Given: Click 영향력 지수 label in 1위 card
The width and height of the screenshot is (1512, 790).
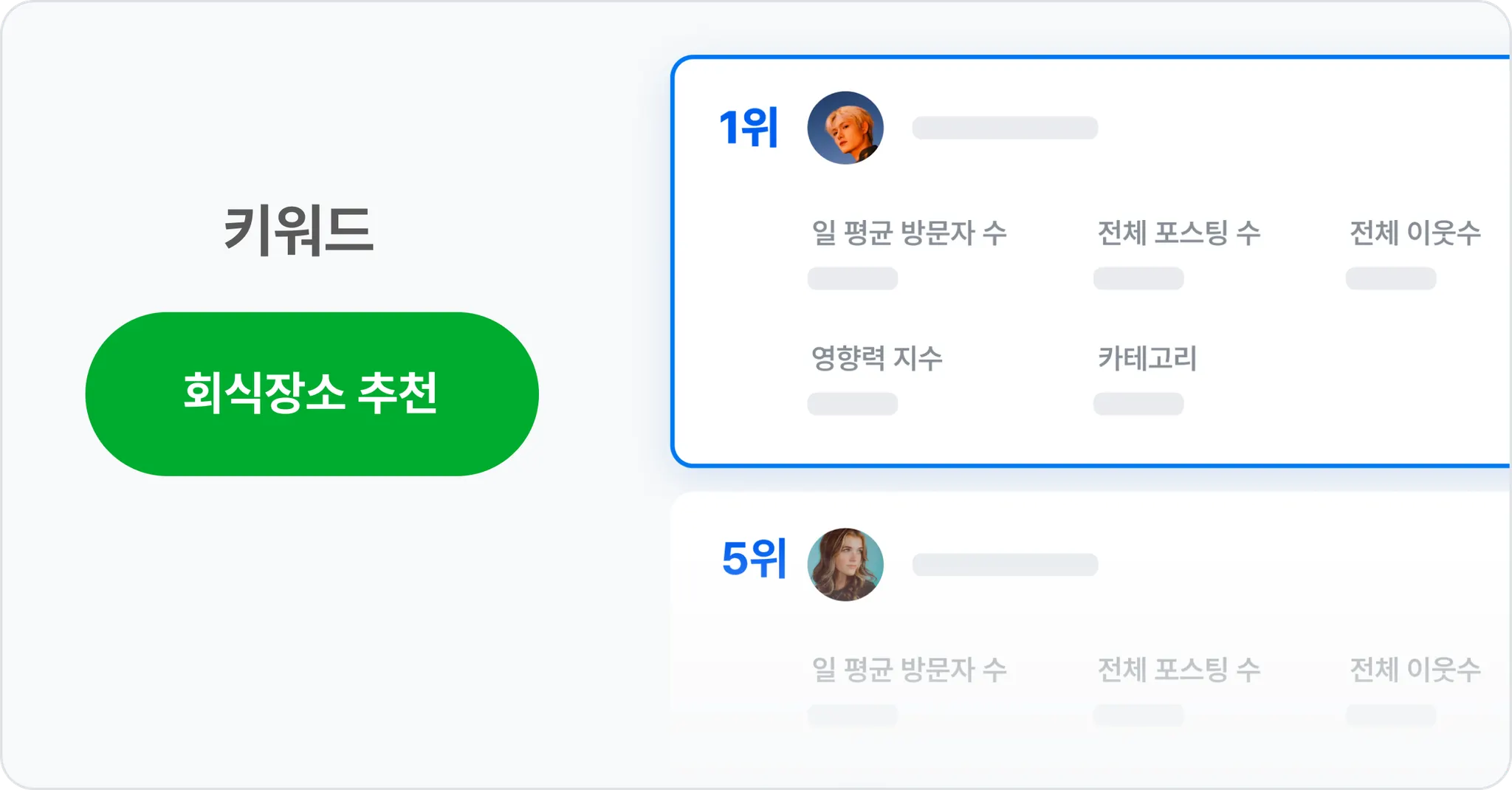Looking at the screenshot, I should tap(876, 359).
